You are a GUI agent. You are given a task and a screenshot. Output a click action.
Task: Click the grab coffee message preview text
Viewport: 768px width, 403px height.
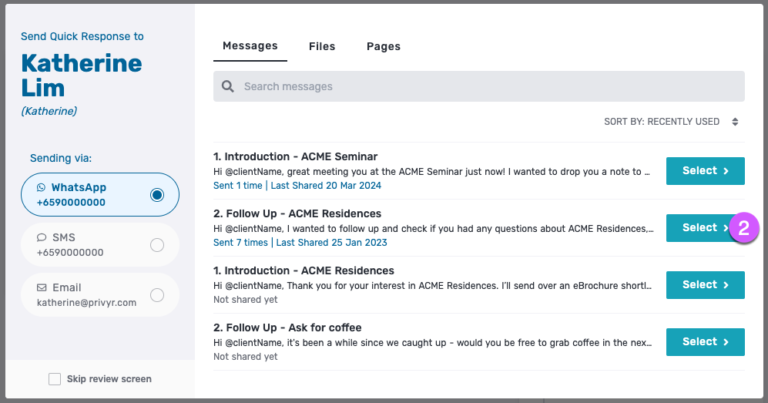click(x=432, y=343)
